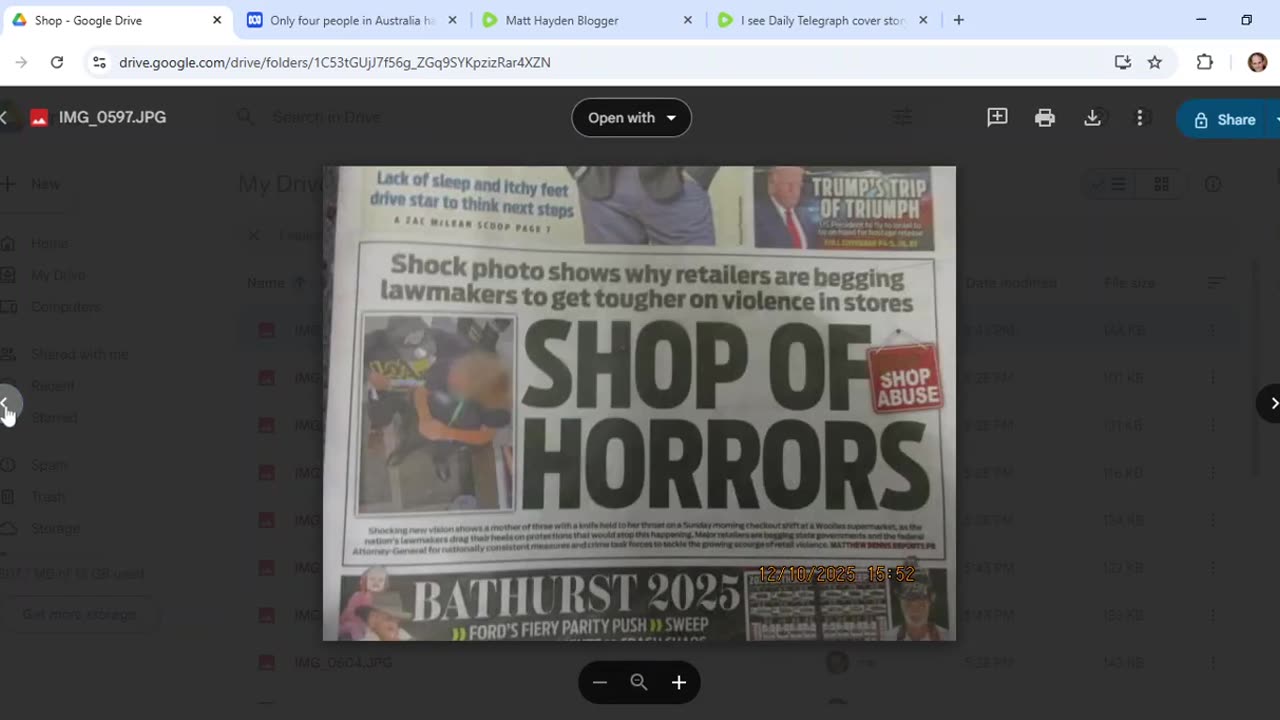Screen dimensions: 1280x720
Task: Click the address bar URL
Action: coord(335,62)
